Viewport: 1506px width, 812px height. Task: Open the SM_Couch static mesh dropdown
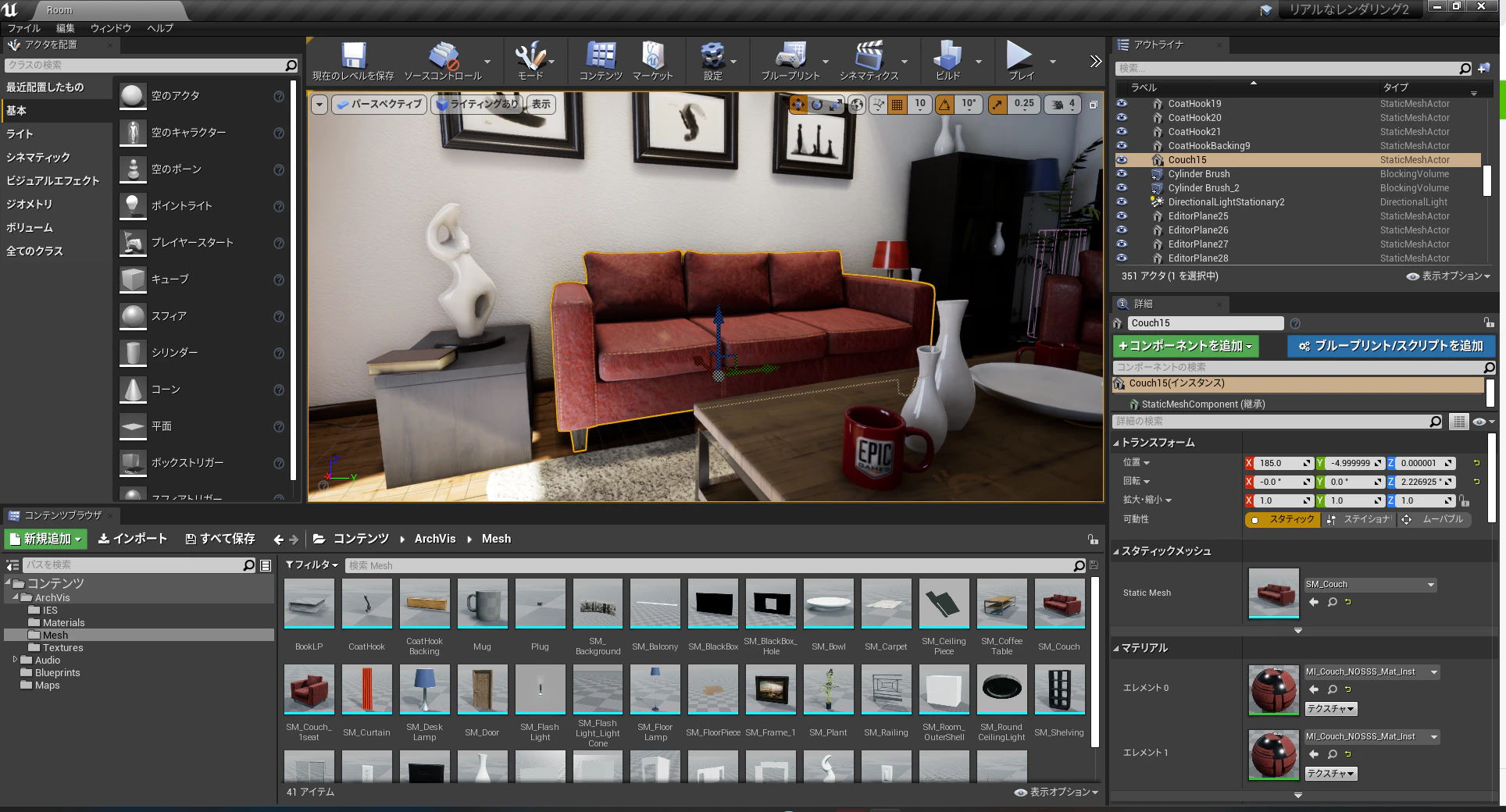1370,585
